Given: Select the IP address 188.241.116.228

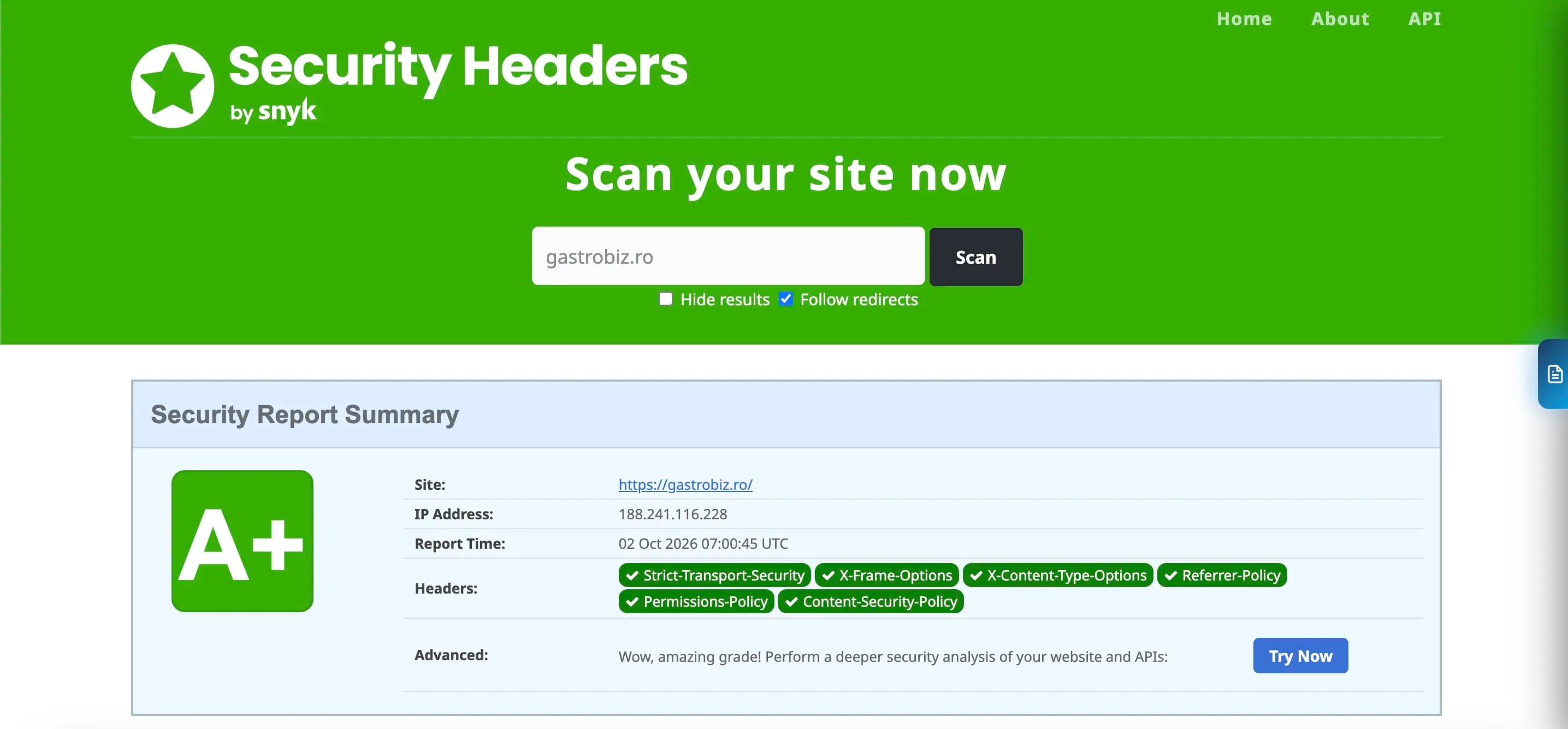Looking at the screenshot, I should pyautogui.click(x=673, y=514).
